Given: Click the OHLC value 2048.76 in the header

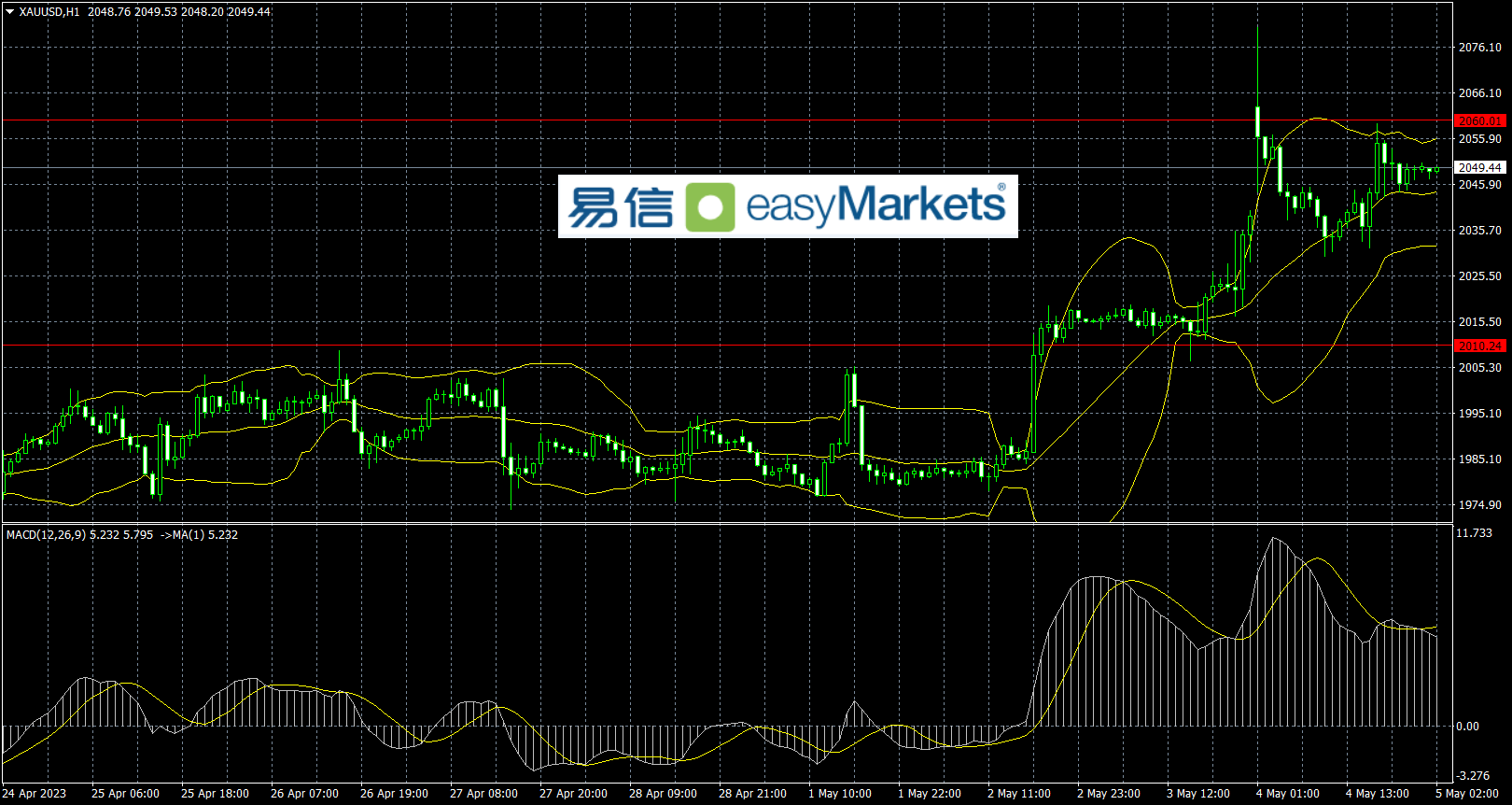Looking at the screenshot, I should click(109, 12).
